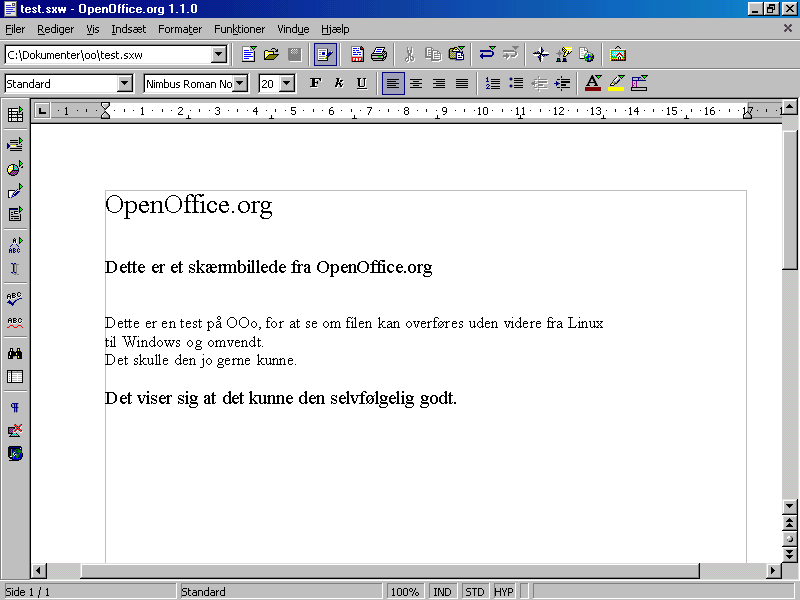Click document close X on menu bar
Image resolution: width=800 pixels, height=600 pixels.
[x=788, y=29]
